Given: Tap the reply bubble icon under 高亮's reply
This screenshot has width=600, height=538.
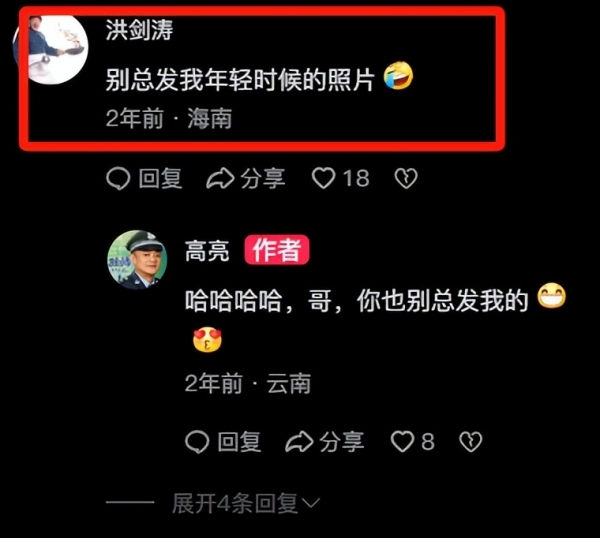Looking at the screenshot, I should (x=197, y=442).
